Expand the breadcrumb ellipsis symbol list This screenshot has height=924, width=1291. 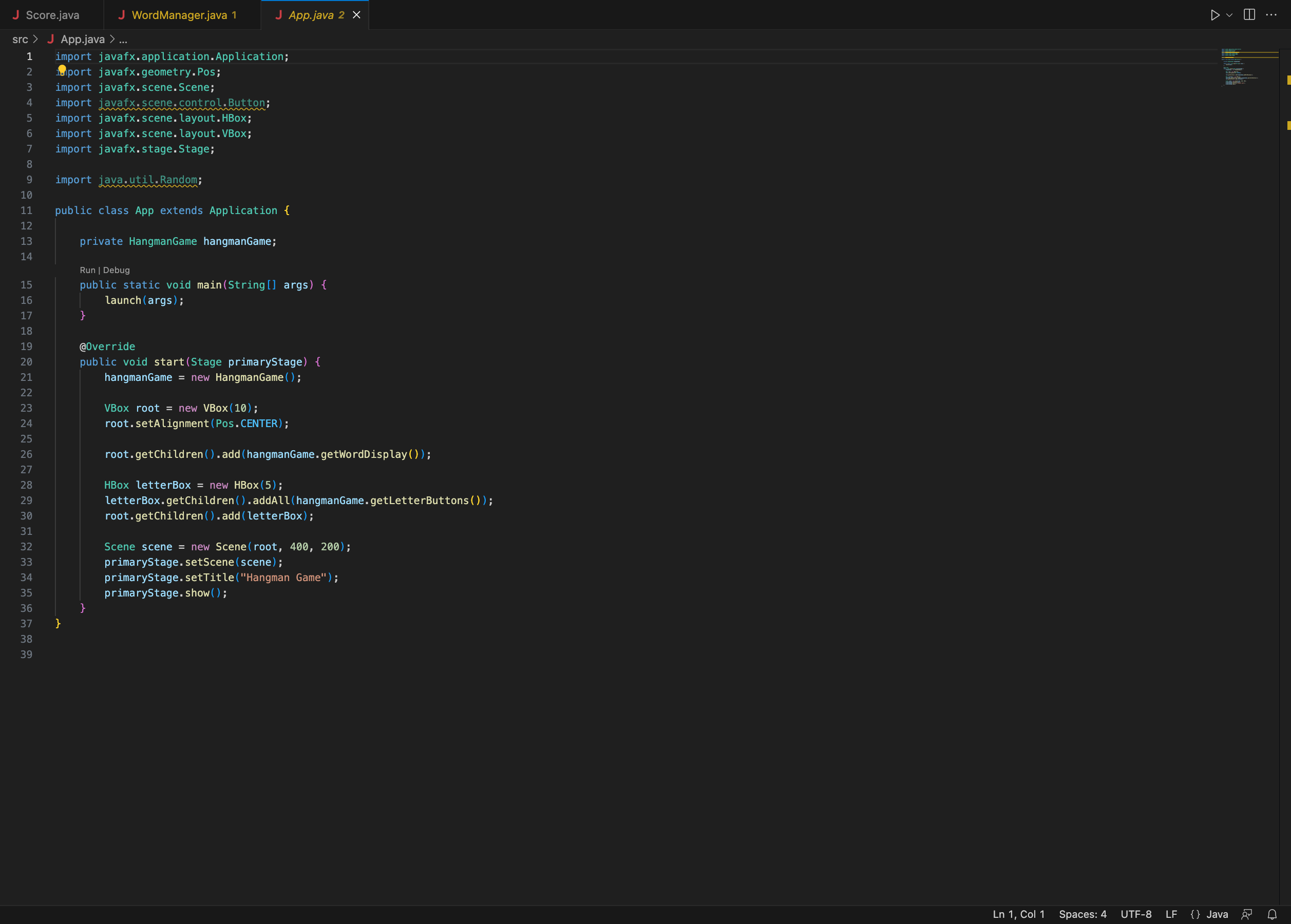[x=123, y=39]
